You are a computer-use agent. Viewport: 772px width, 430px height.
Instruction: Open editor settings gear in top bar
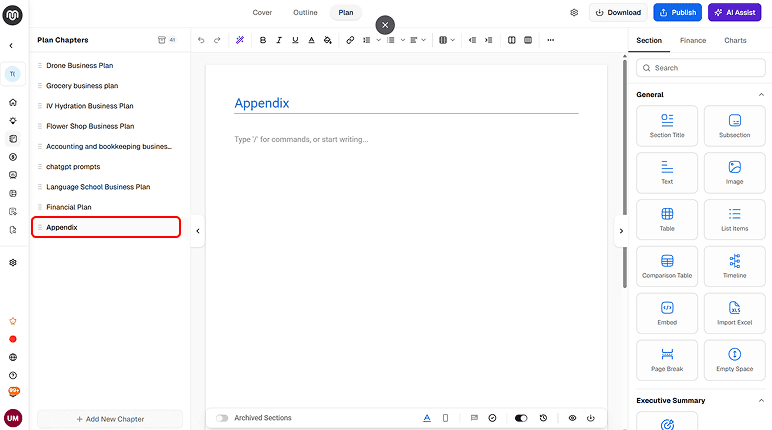pyautogui.click(x=574, y=13)
